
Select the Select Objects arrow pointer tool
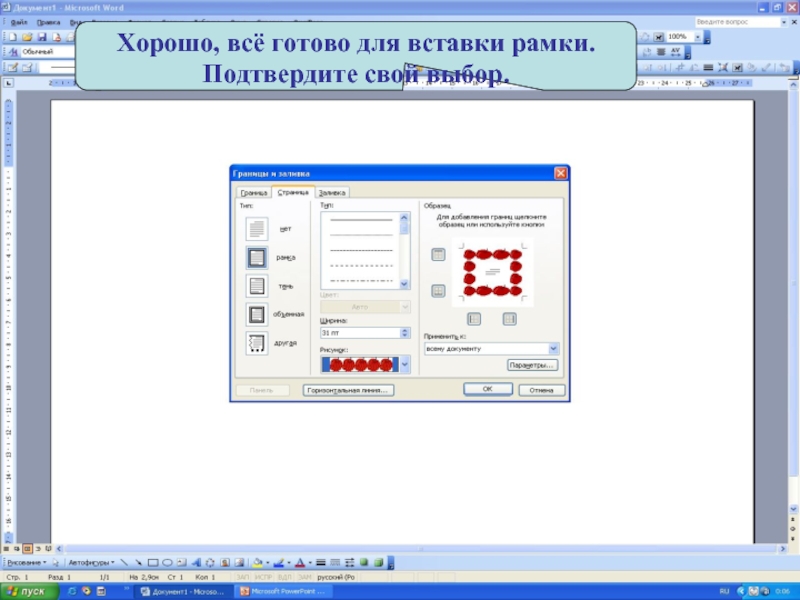(56, 563)
